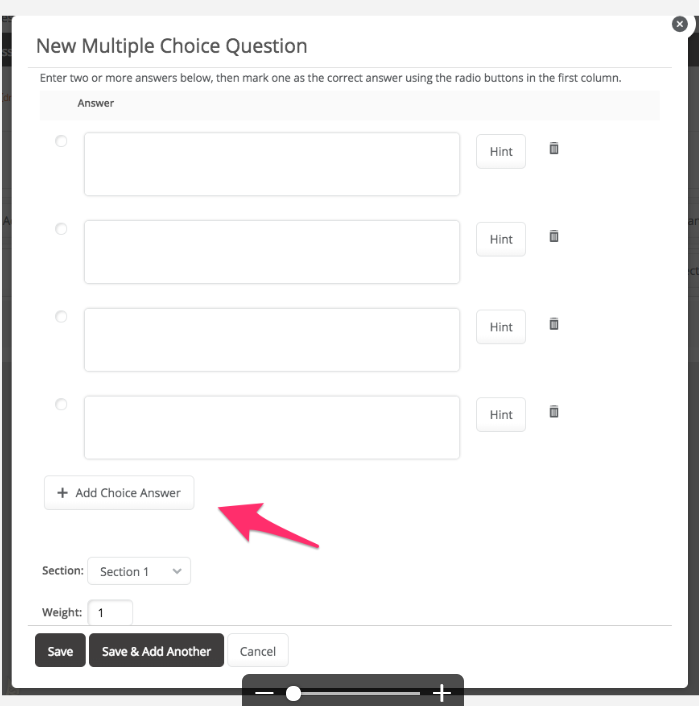Click the zoom out minus icon

(264, 692)
